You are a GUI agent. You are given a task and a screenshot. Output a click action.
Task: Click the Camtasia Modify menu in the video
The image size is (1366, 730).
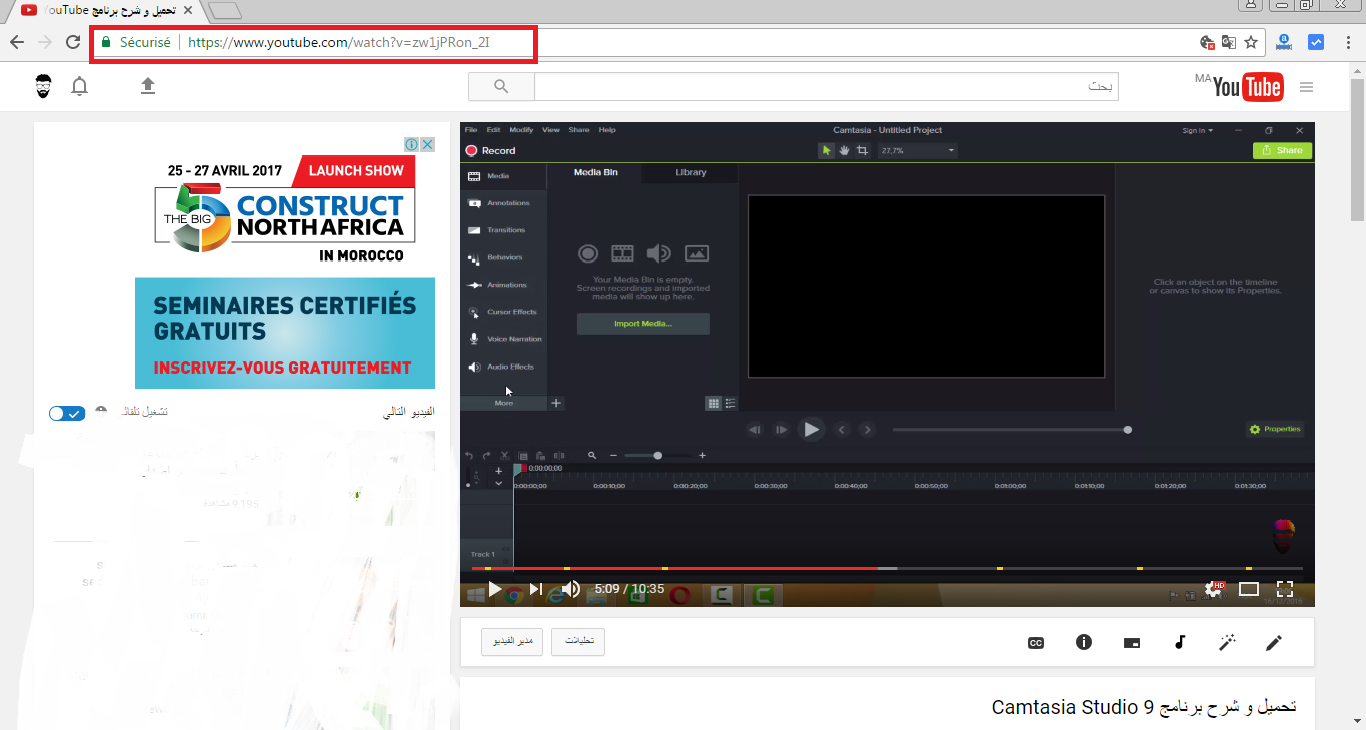pyautogui.click(x=521, y=130)
